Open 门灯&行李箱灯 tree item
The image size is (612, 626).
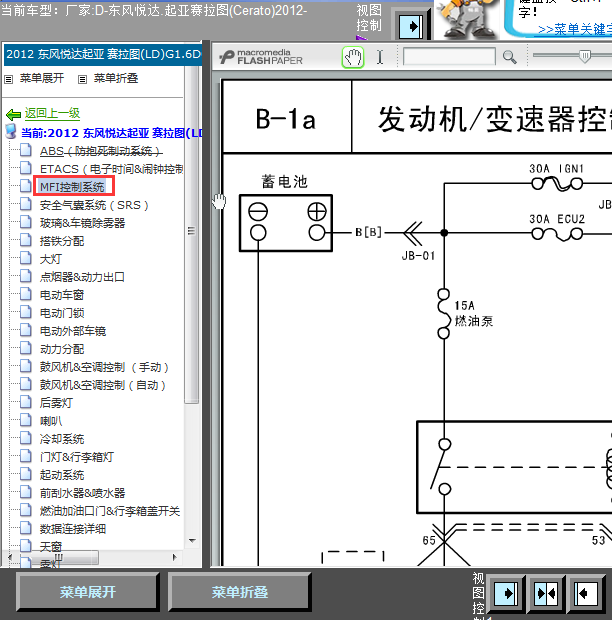77,457
